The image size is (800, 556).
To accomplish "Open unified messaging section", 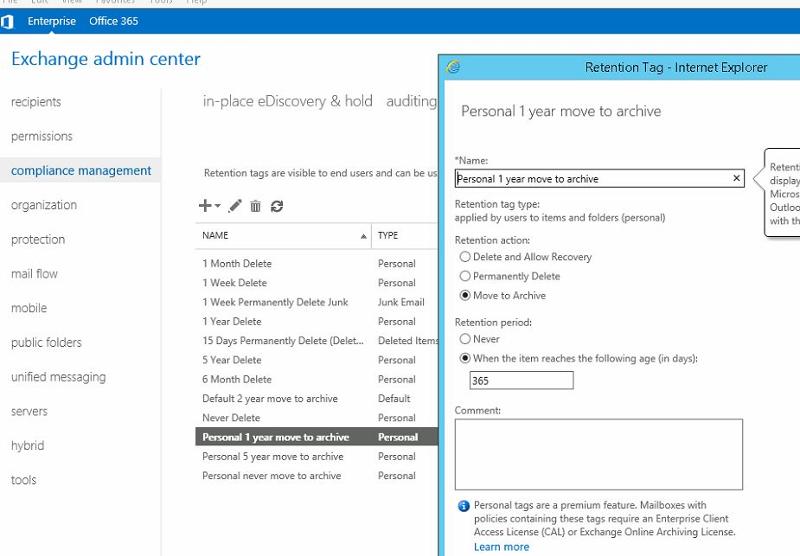I will coord(59,377).
